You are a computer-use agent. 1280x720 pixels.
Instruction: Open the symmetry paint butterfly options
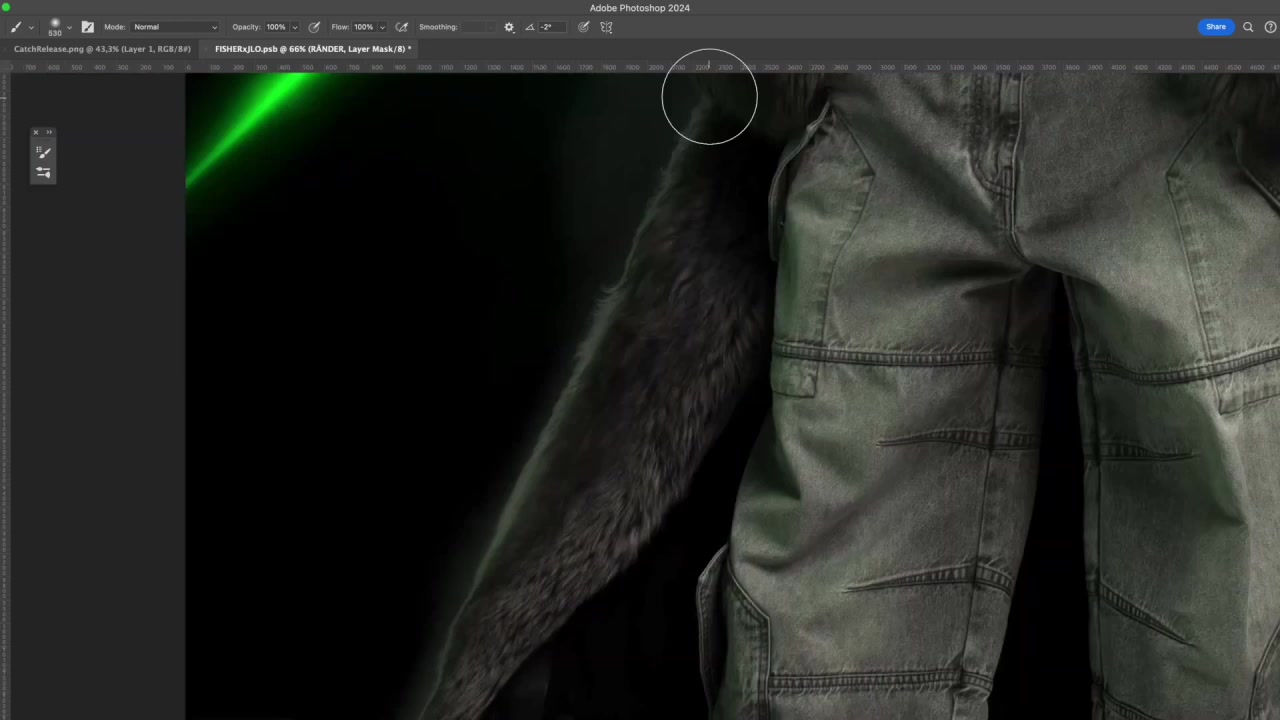pyautogui.click(x=606, y=27)
